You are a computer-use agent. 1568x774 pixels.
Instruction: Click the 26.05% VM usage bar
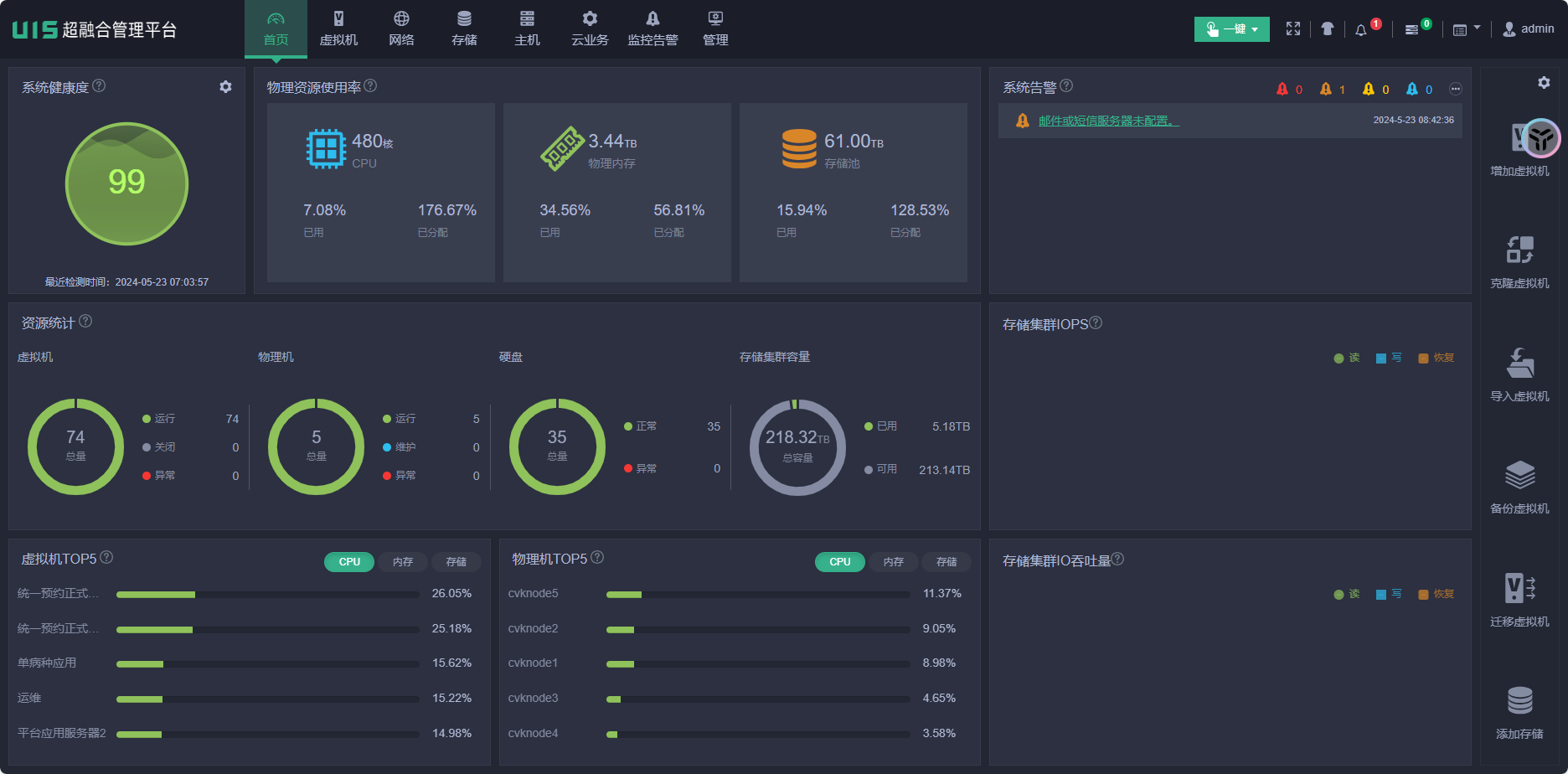click(x=268, y=594)
